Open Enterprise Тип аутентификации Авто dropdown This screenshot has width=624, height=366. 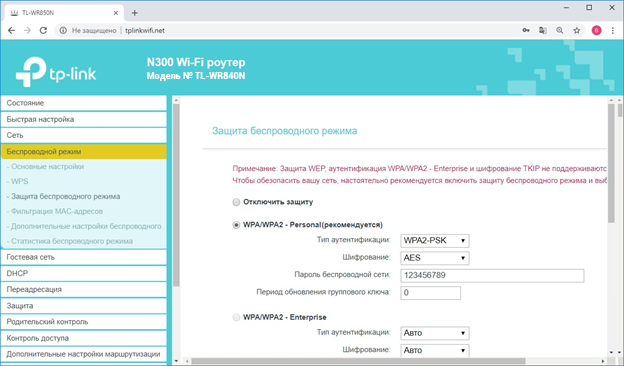435,333
